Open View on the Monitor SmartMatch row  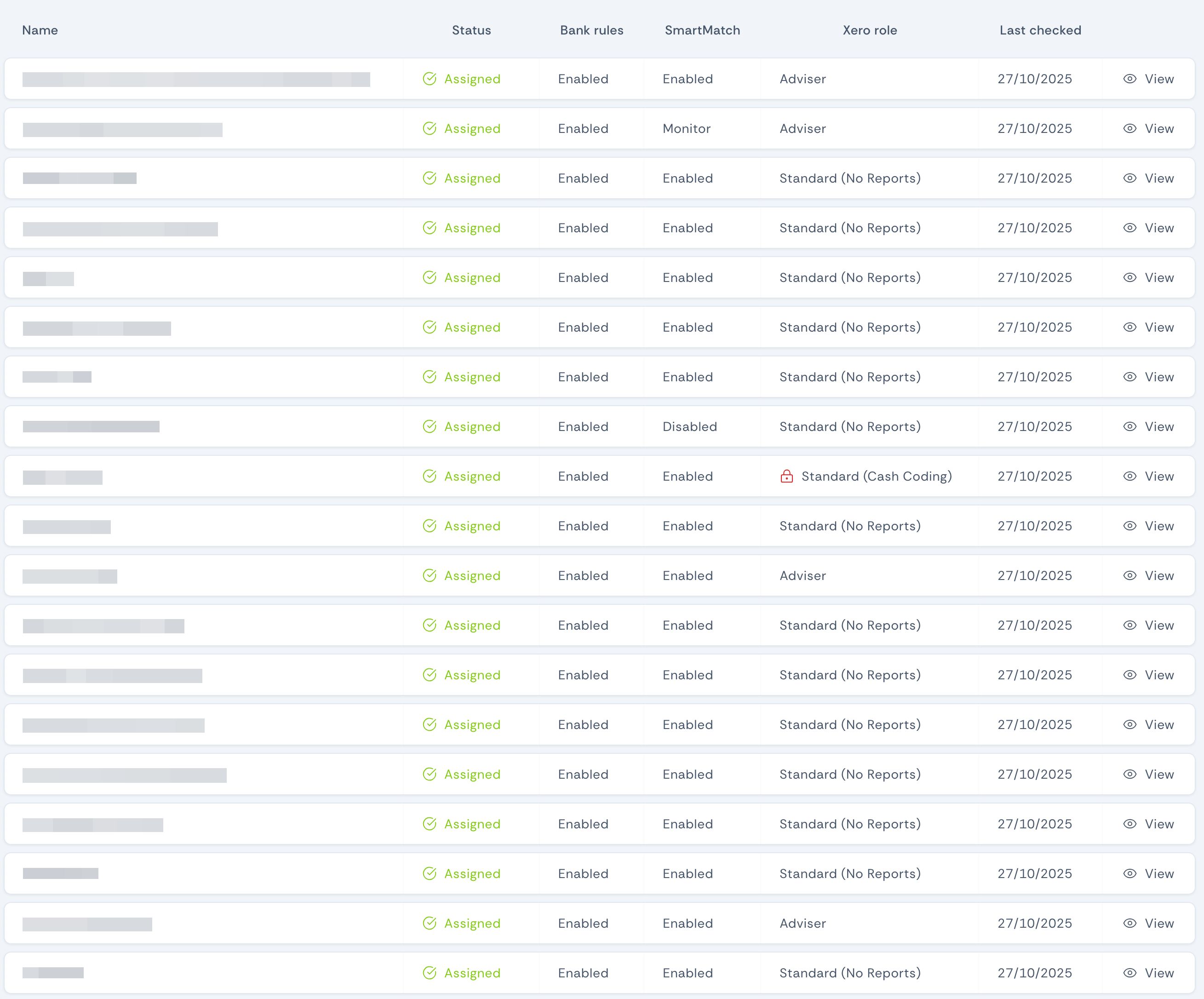(1159, 128)
